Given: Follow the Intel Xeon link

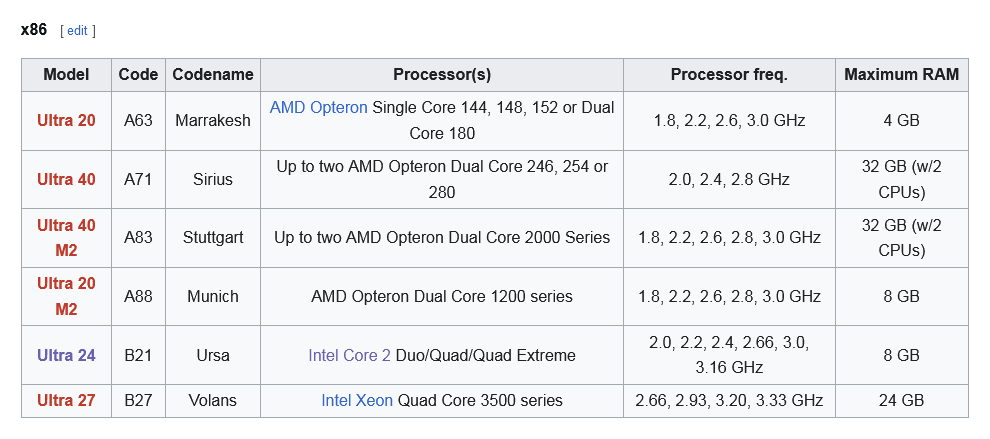Looking at the screenshot, I should [x=357, y=401].
